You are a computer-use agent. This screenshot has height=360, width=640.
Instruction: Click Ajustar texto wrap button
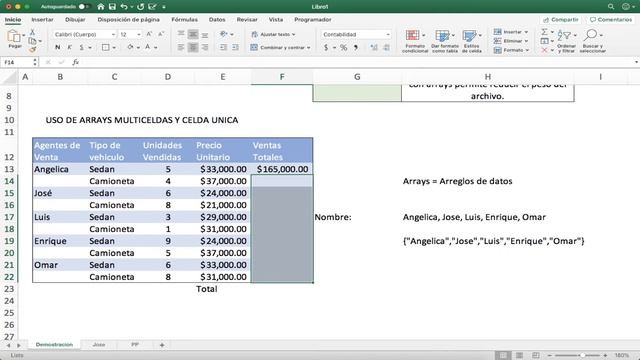tap(273, 34)
